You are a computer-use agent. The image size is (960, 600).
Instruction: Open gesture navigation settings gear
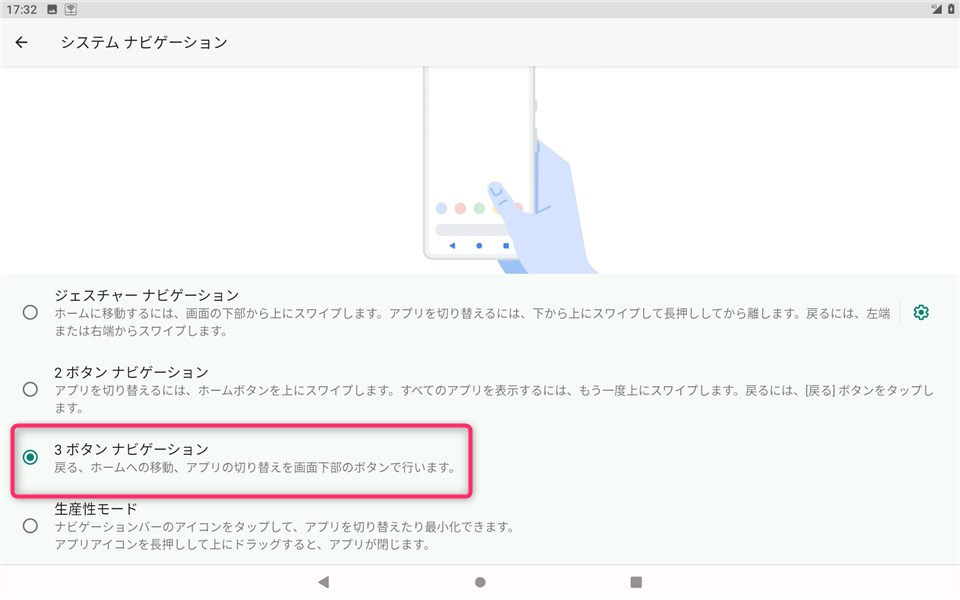921,312
